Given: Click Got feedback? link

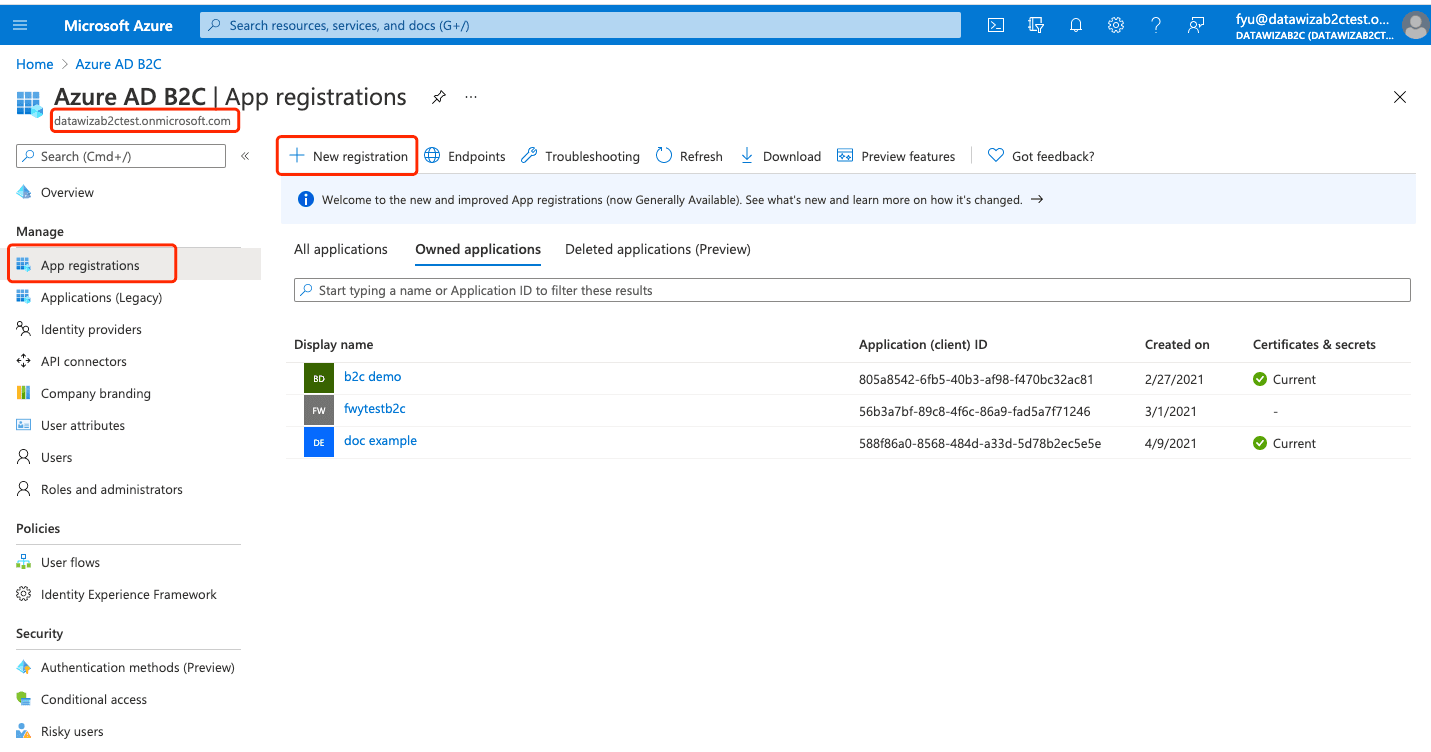Looking at the screenshot, I should click(x=1041, y=156).
